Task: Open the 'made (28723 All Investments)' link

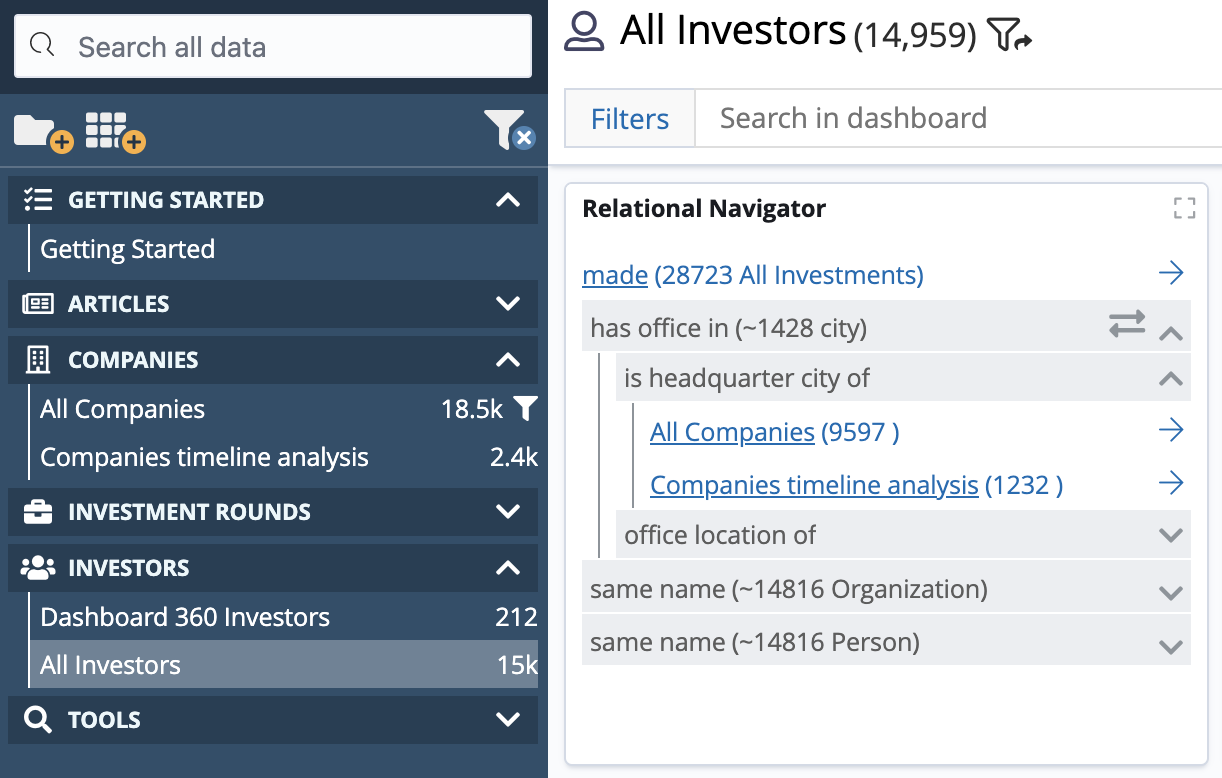Action: pyautogui.click(x=615, y=274)
